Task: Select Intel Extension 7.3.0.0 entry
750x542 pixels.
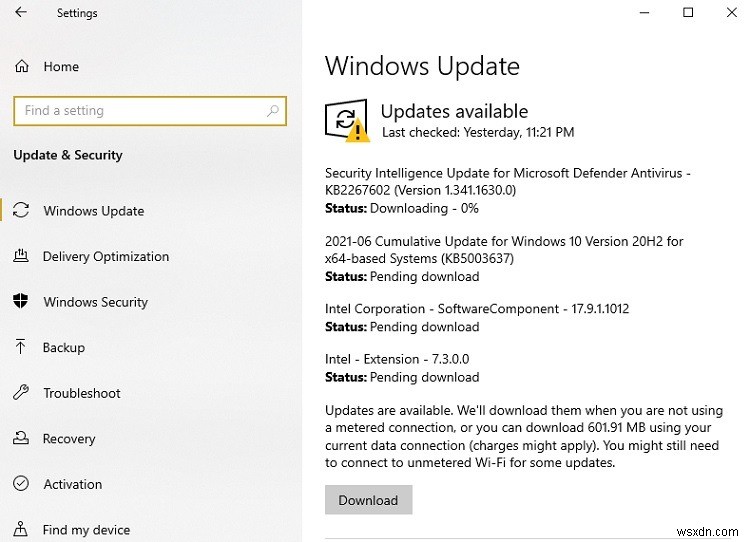Action: tap(397, 359)
